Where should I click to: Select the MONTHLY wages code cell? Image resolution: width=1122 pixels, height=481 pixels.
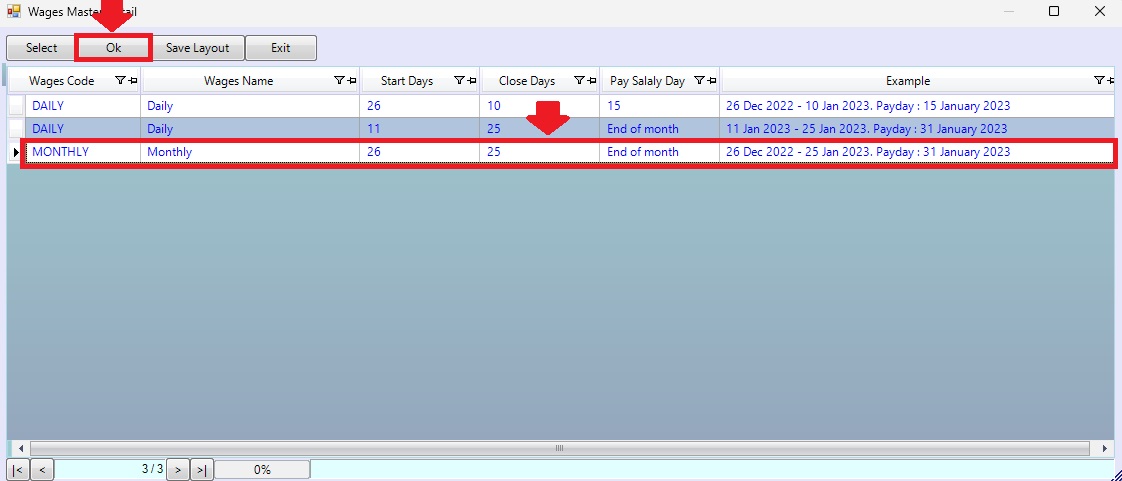[80, 152]
